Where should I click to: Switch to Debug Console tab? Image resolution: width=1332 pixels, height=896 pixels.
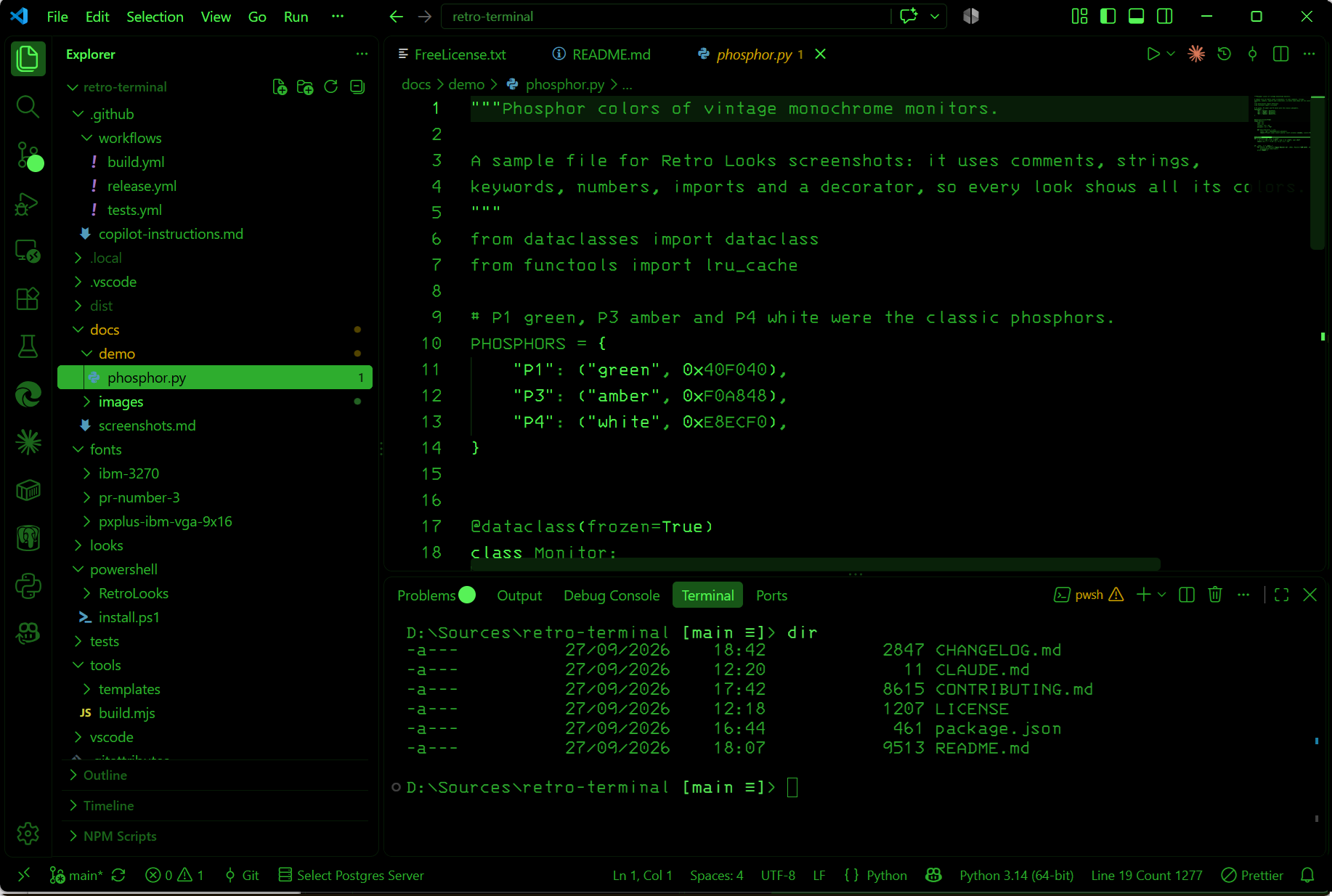tap(612, 595)
